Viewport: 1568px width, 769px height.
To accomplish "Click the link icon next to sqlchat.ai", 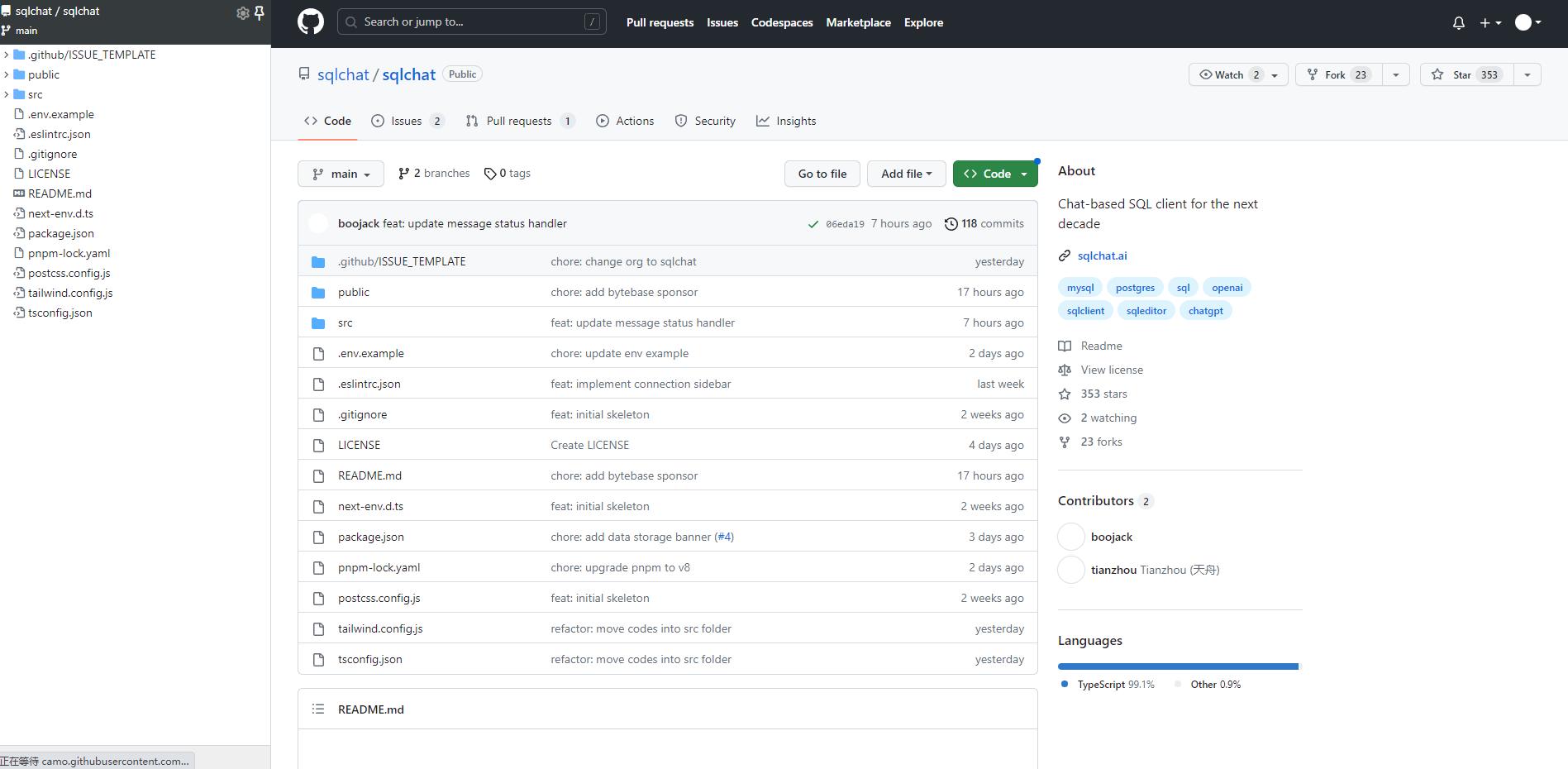I will pos(1065,256).
